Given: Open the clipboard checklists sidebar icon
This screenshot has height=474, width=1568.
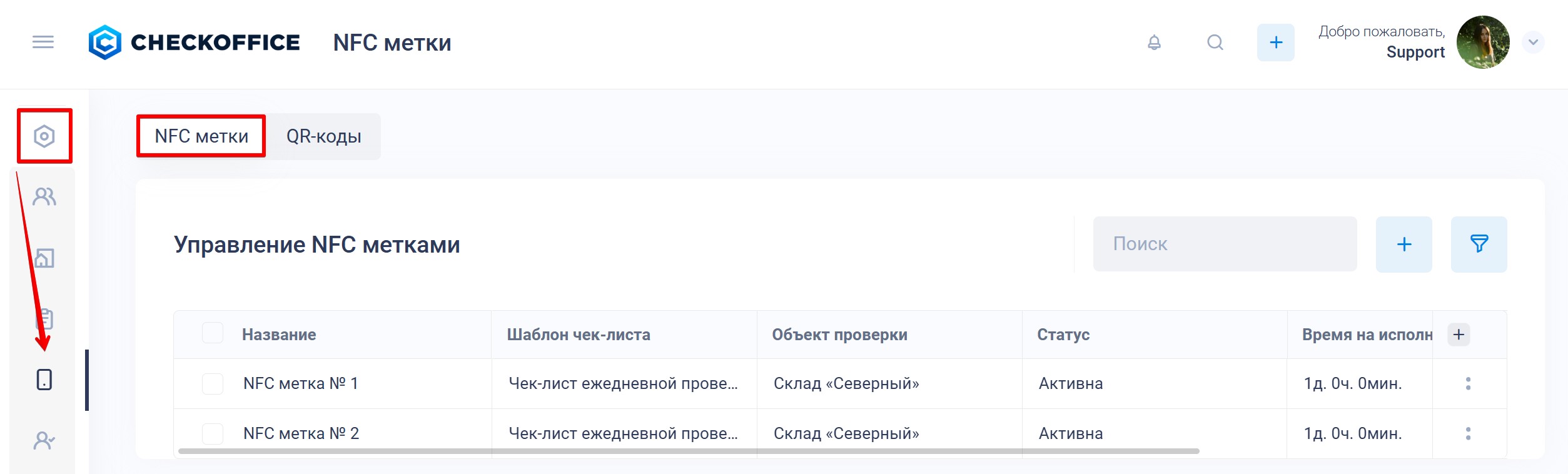Looking at the screenshot, I should point(44,319).
